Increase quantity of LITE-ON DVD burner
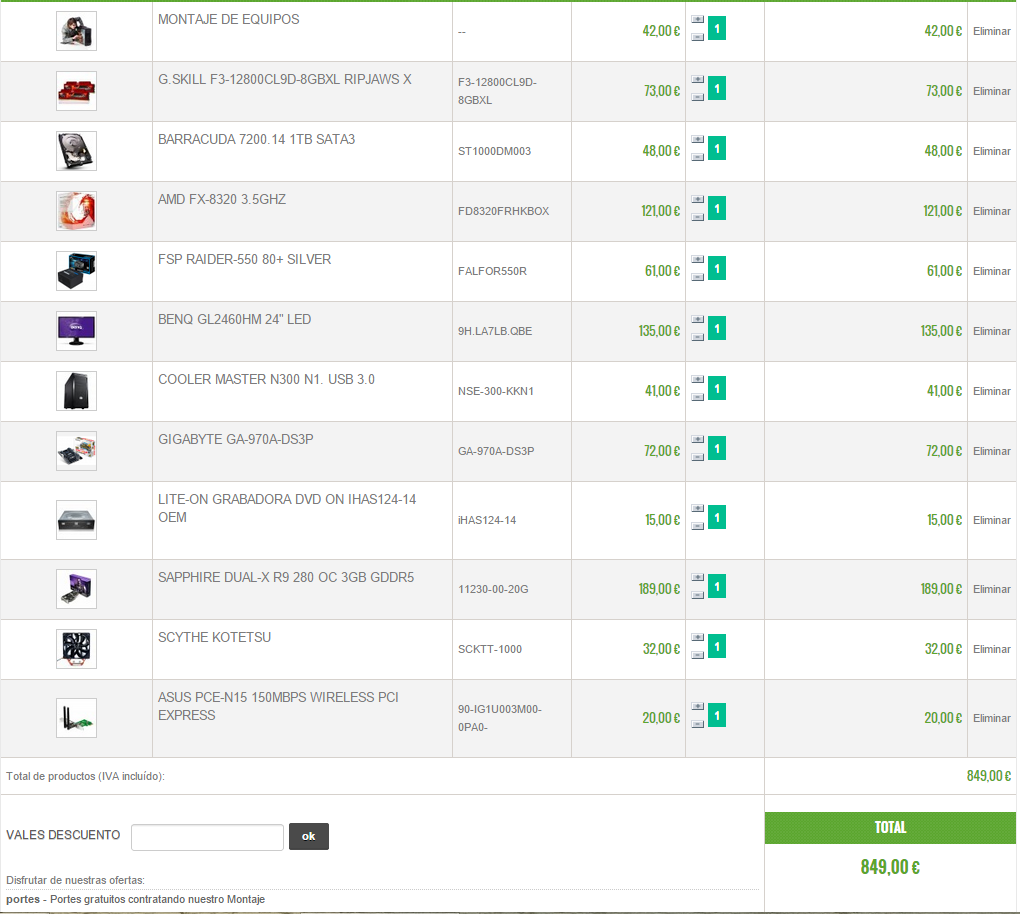The height and width of the screenshot is (914, 1020). 697,507
